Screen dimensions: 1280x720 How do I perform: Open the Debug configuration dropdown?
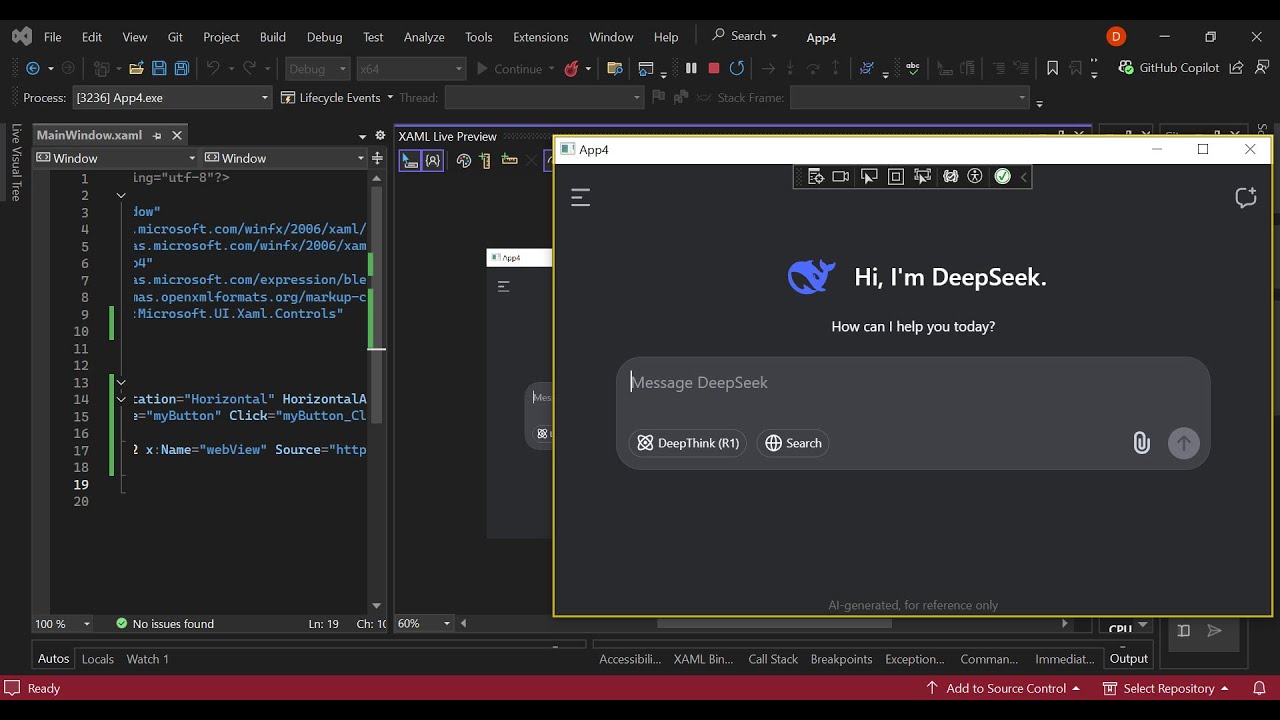tap(318, 69)
